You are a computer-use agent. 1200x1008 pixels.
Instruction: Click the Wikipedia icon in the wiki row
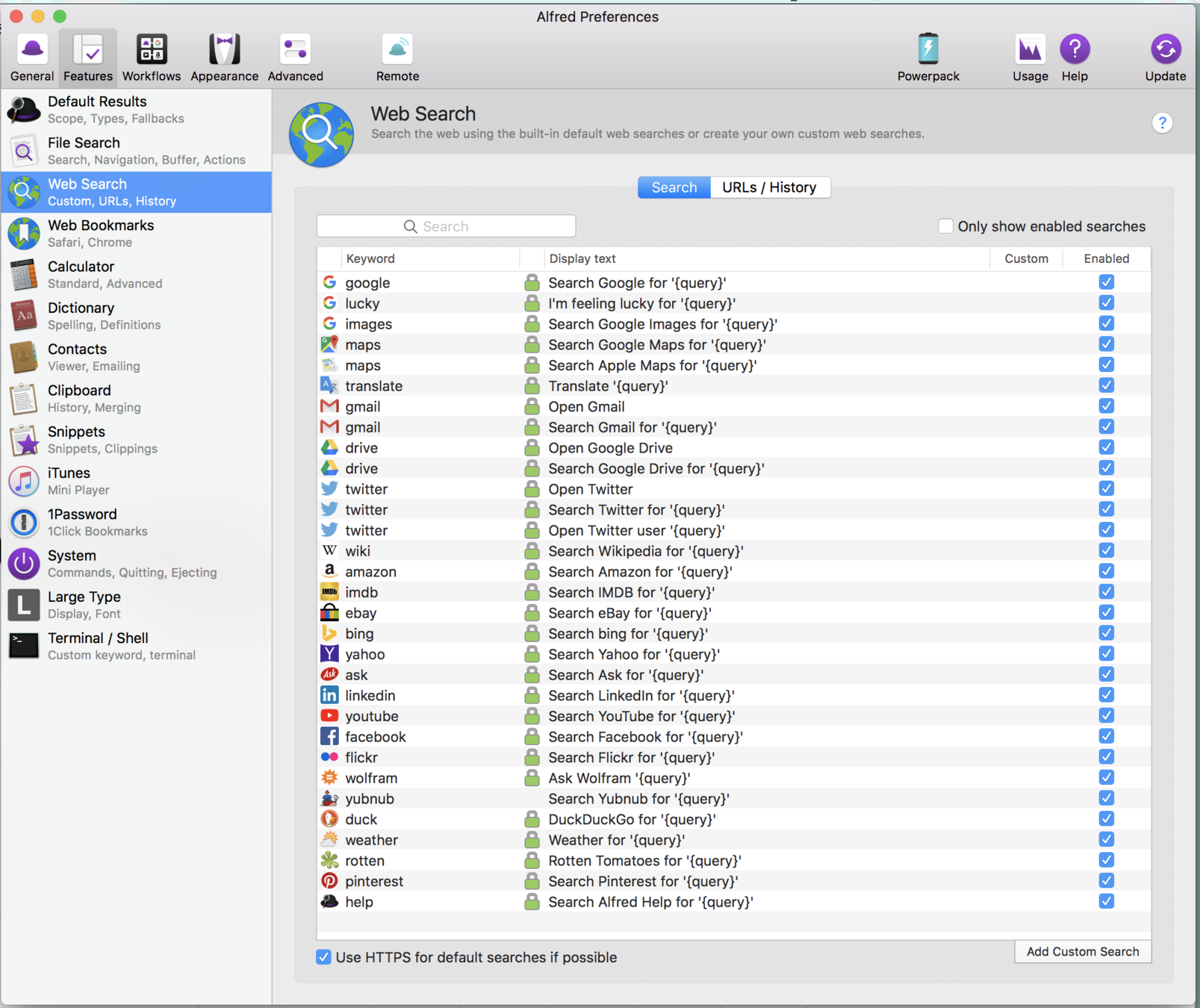point(329,550)
